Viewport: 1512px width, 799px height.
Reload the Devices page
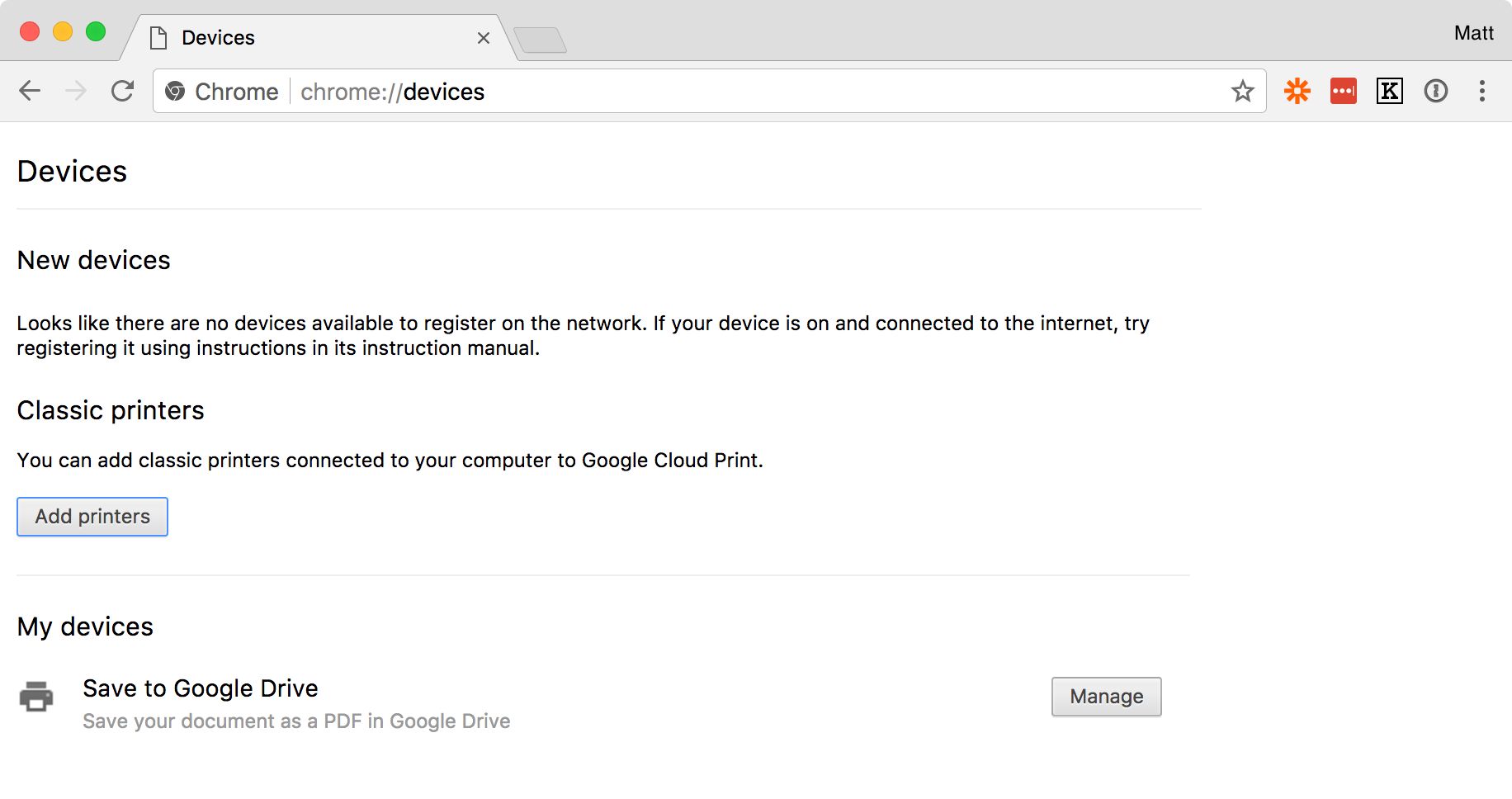coord(122,91)
